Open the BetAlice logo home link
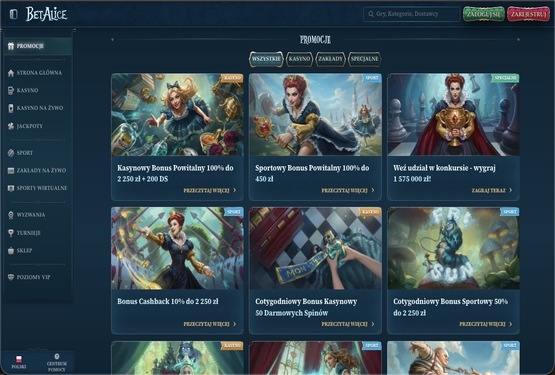Screen dimensions: 555x375 [46, 14]
